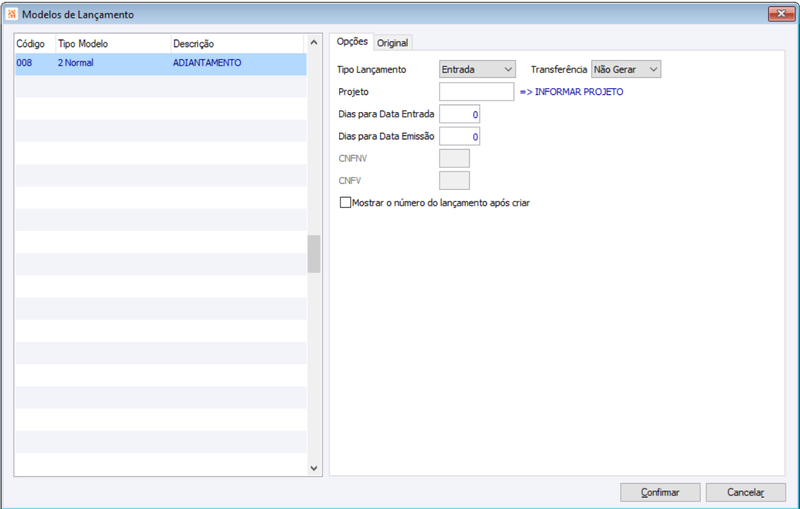Screen dimensions: 800x509
Task: Click the Confirmar button
Action: (660, 492)
